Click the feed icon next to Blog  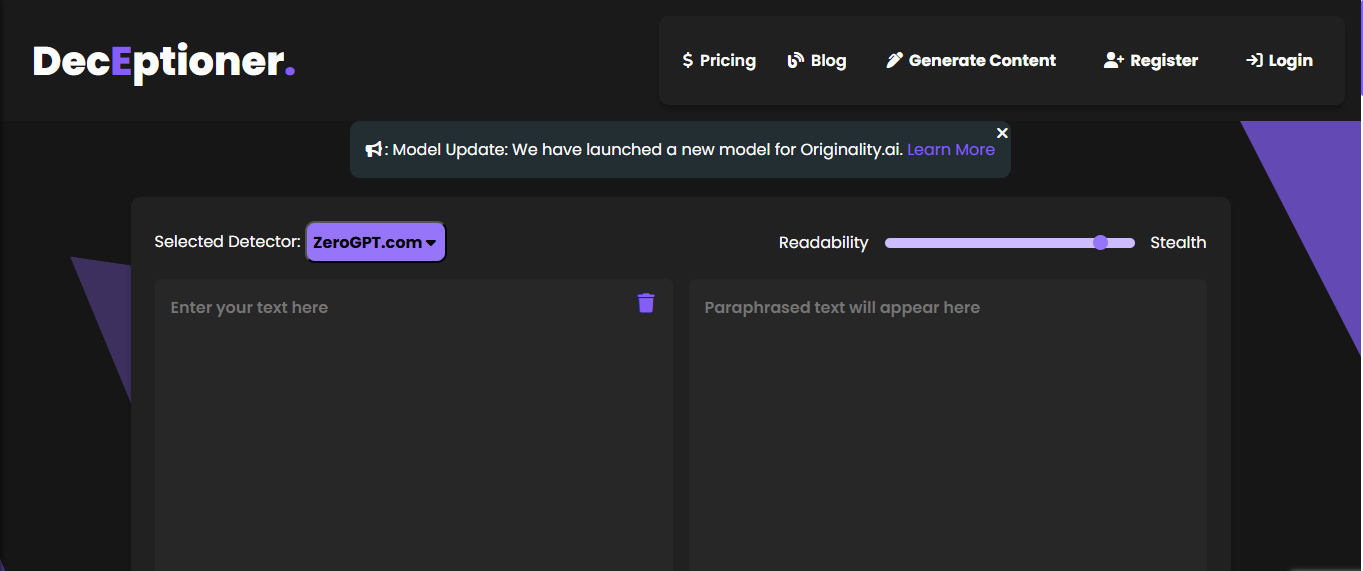pos(796,61)
